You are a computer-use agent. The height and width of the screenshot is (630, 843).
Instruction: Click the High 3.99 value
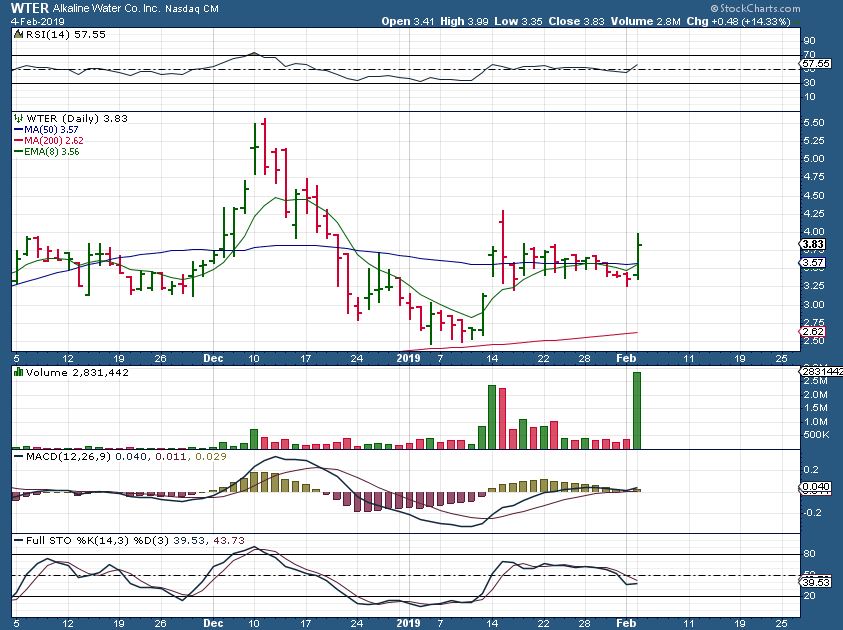(x=465, y=22)
